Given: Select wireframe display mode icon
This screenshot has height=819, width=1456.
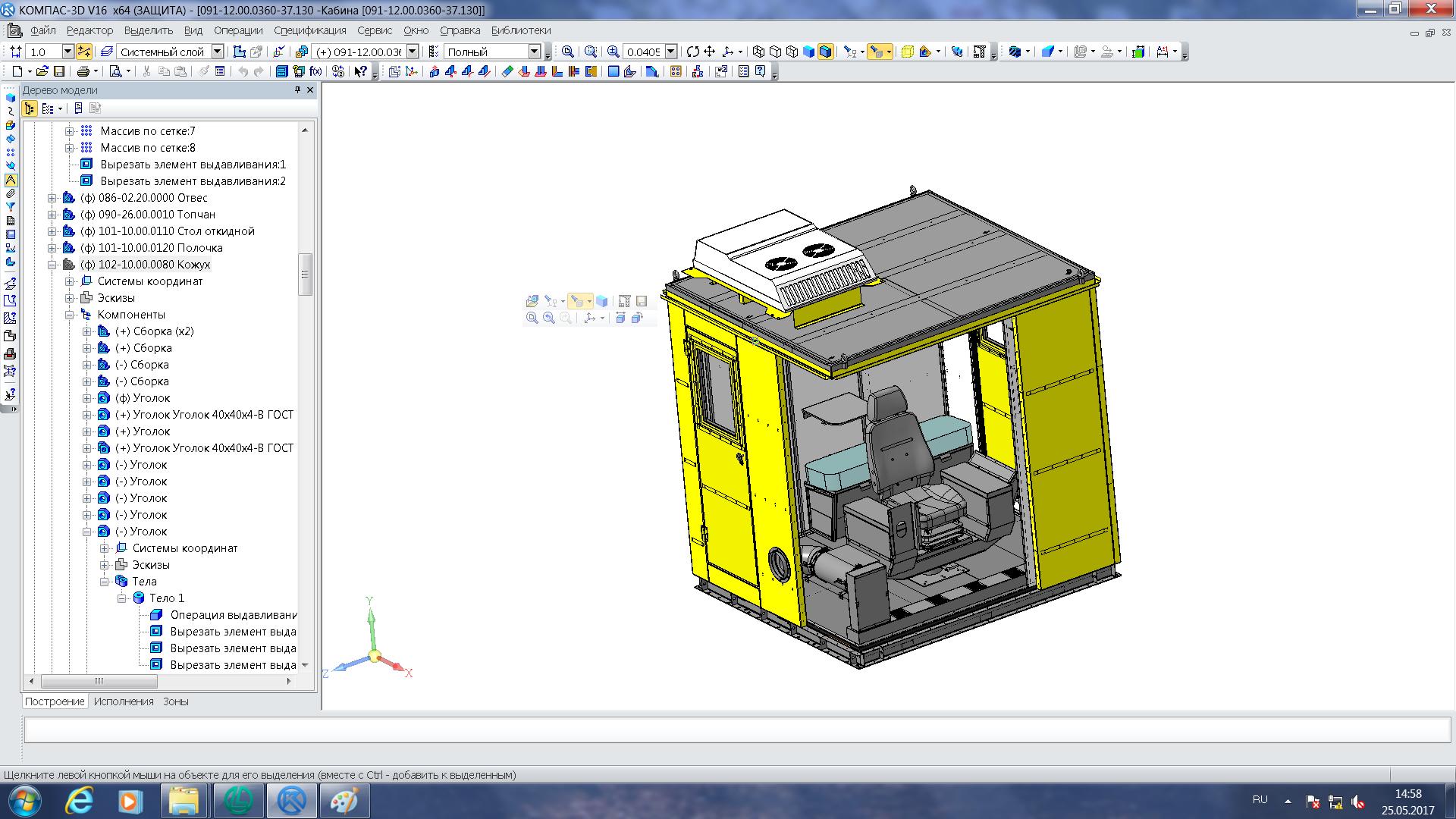Looking at the screenshot, I should pos(758,52).
